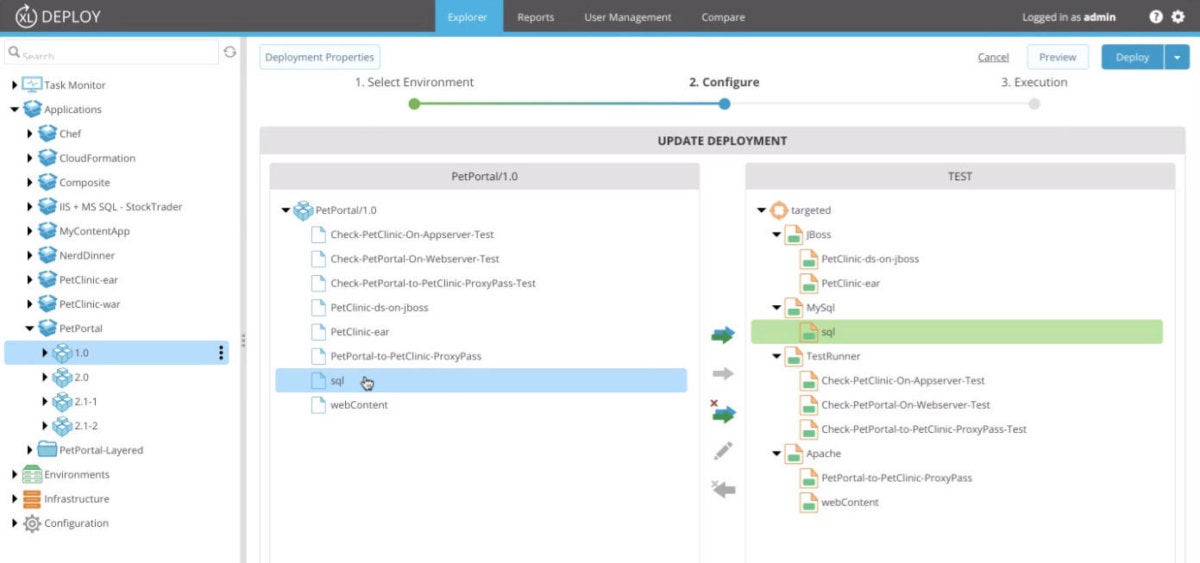Click the Apache container icon
The image size is (1200, 563).
click(794, 453)
